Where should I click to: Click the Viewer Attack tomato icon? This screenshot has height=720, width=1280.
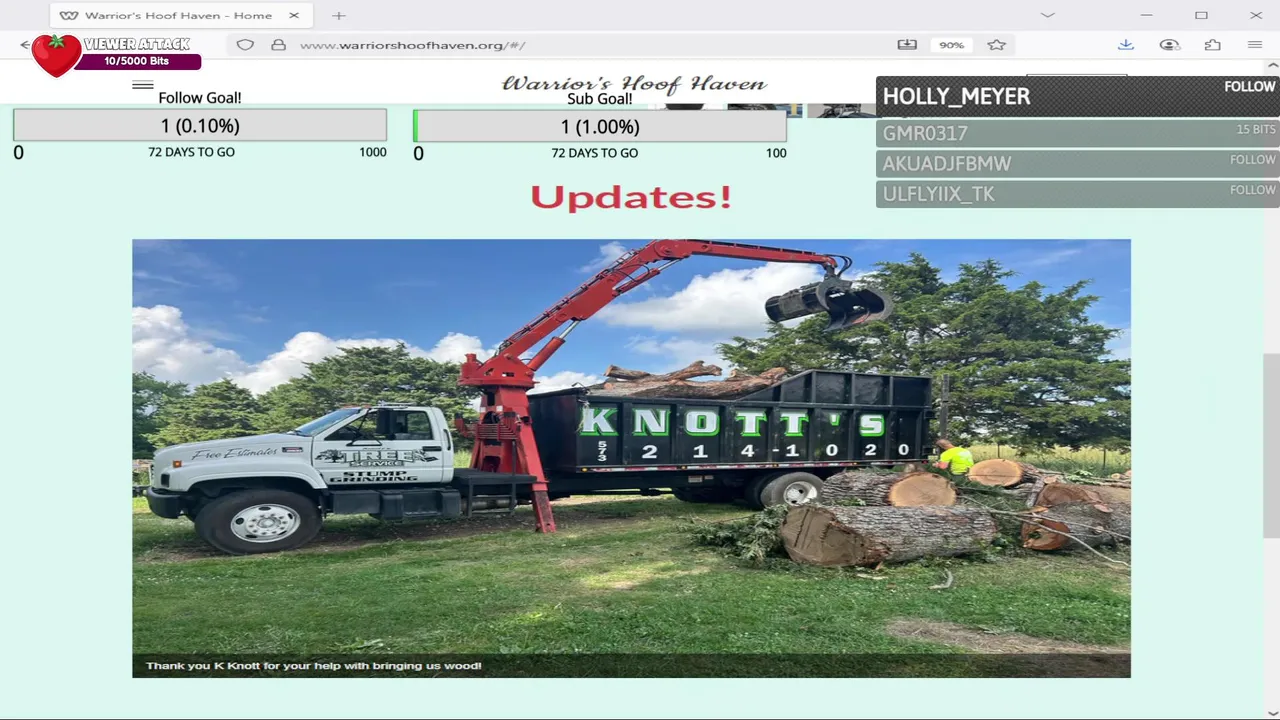click(x=56, y=55)
